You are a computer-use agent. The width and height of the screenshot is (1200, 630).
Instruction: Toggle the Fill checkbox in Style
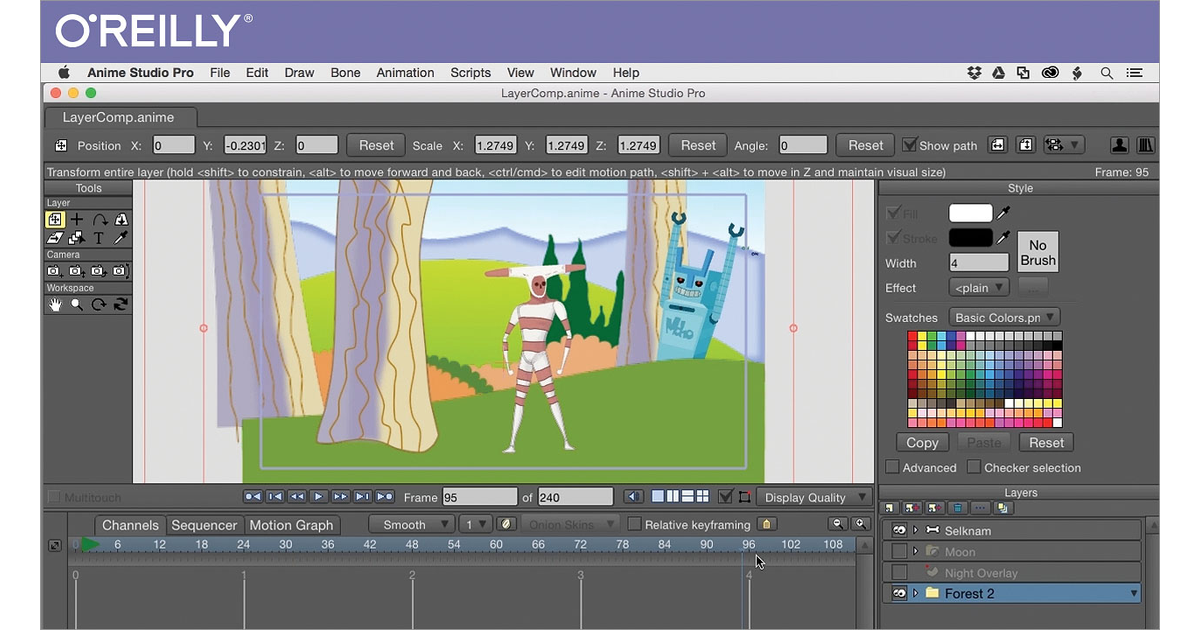(893, 213)
